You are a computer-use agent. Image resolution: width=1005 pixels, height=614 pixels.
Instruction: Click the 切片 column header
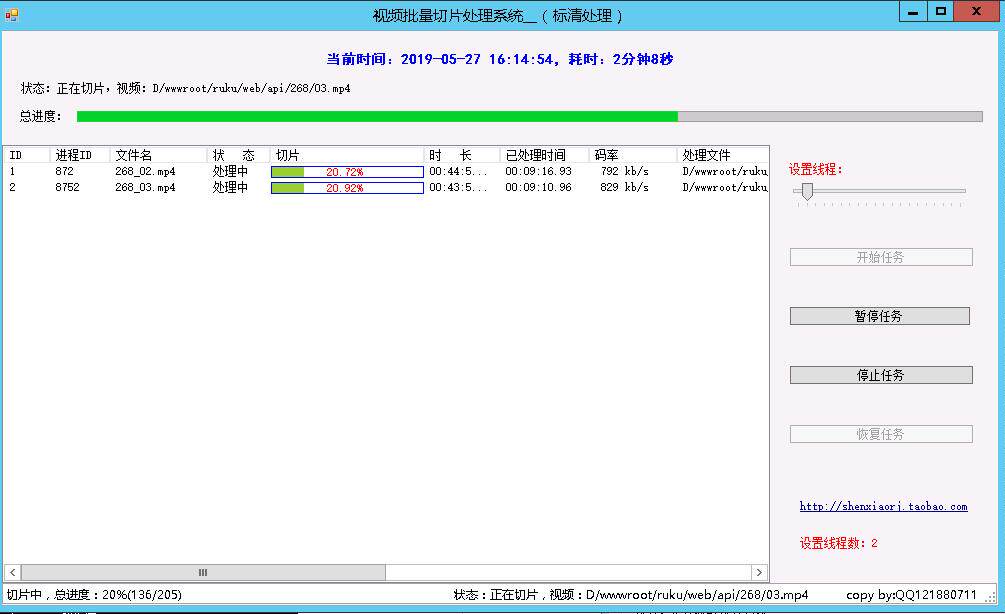click(347, 155)
